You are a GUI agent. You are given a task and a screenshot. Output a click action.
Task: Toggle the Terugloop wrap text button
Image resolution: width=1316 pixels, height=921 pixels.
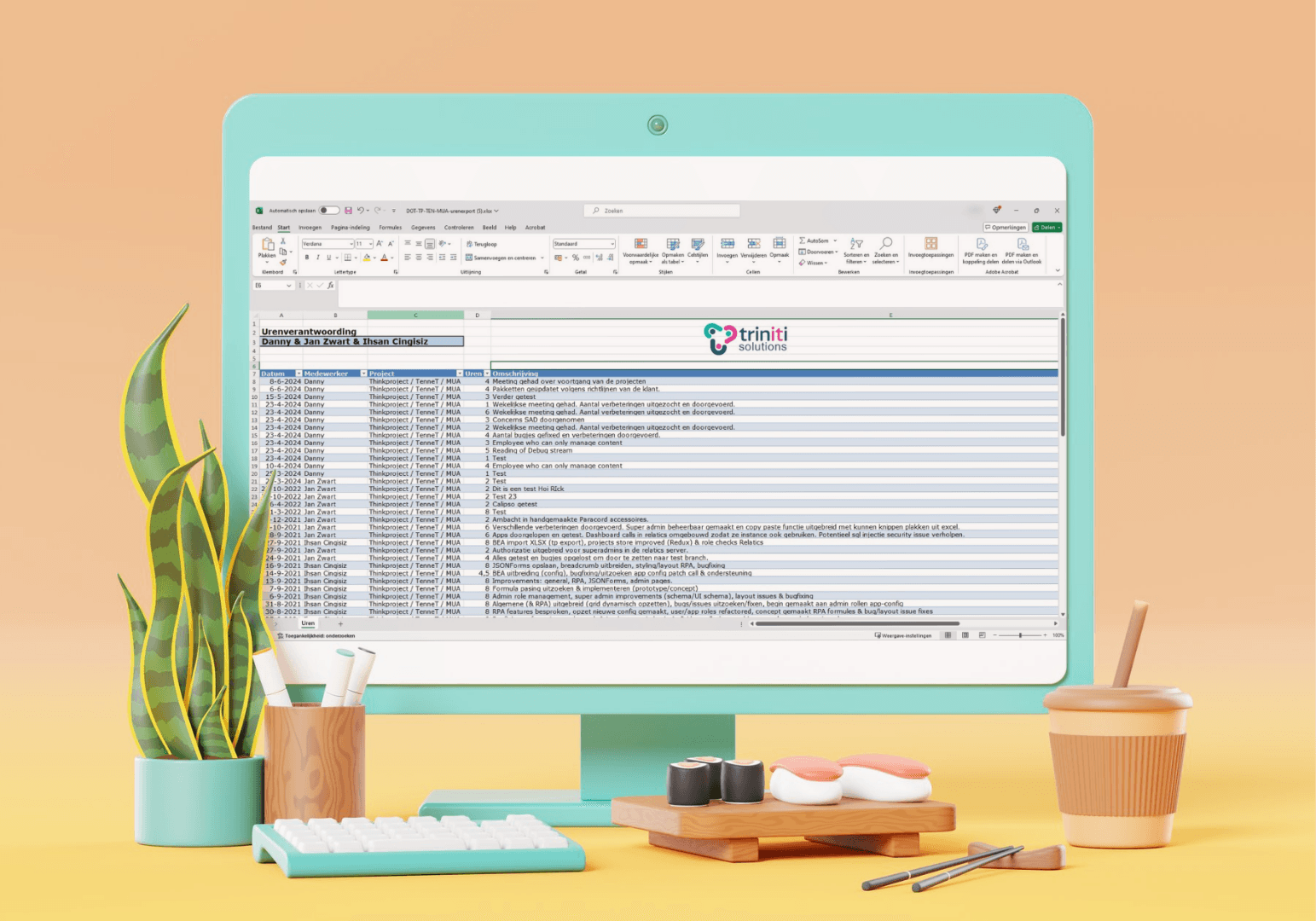pyautogui.click(x=482, y=244)
